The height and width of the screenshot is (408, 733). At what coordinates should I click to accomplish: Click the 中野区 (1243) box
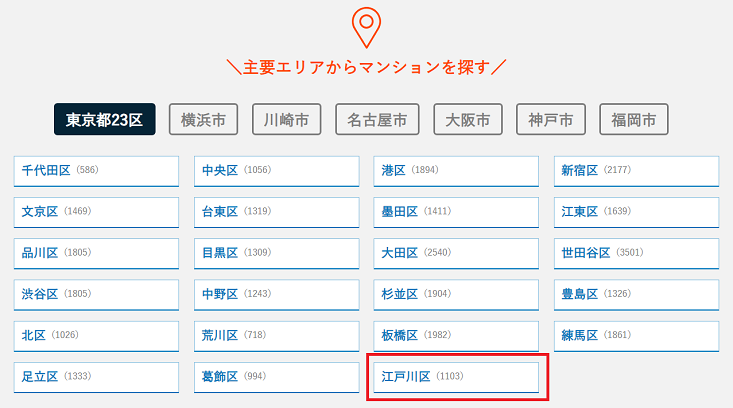277,295
